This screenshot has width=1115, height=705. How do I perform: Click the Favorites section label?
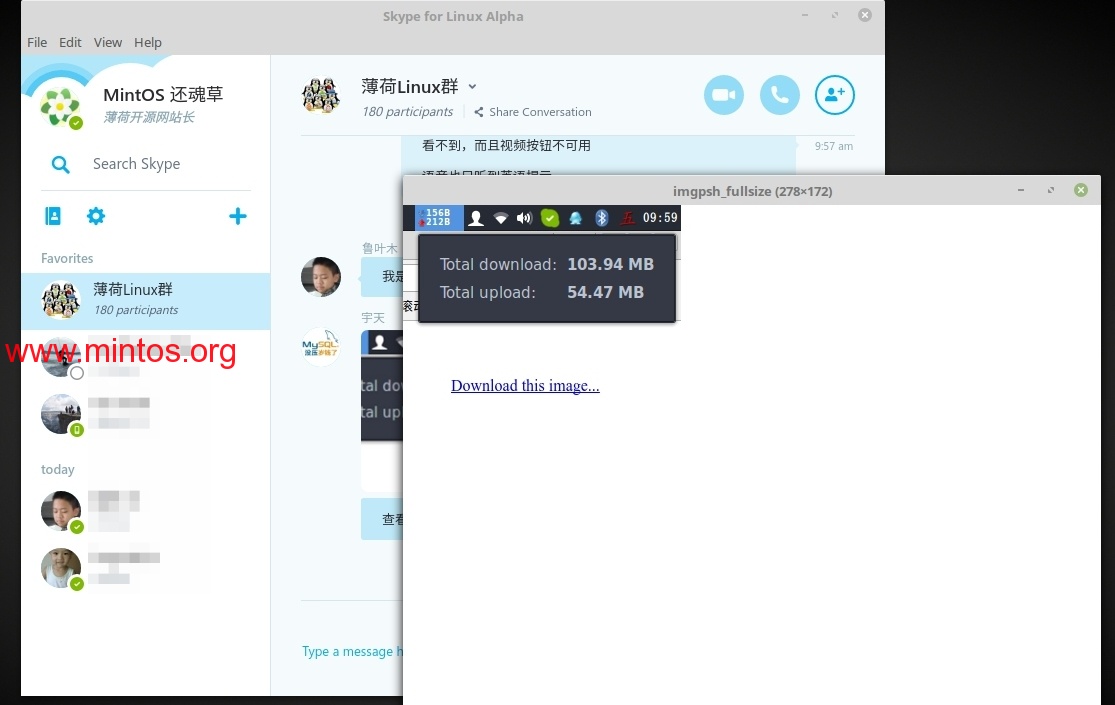click(67, 258)
